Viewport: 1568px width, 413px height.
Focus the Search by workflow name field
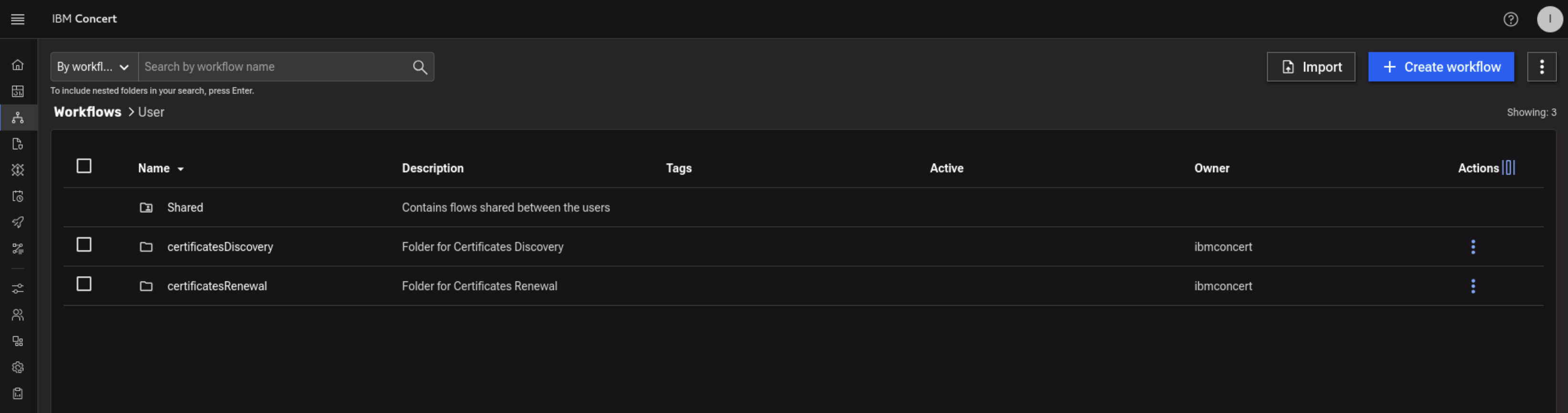(x=274, y=67)
